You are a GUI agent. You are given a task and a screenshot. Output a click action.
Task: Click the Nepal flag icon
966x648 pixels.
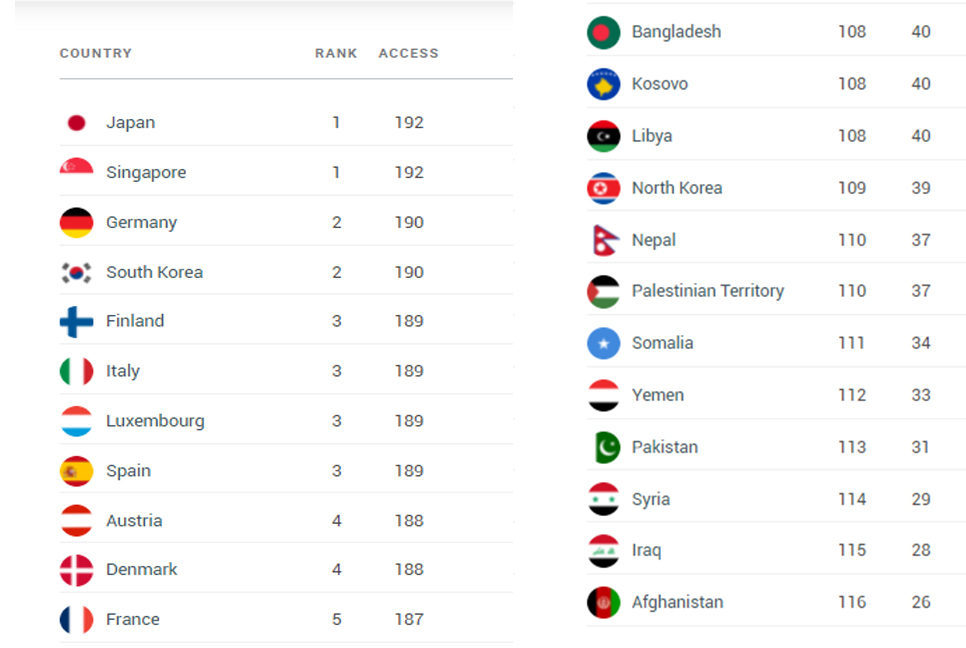[604, 240]
